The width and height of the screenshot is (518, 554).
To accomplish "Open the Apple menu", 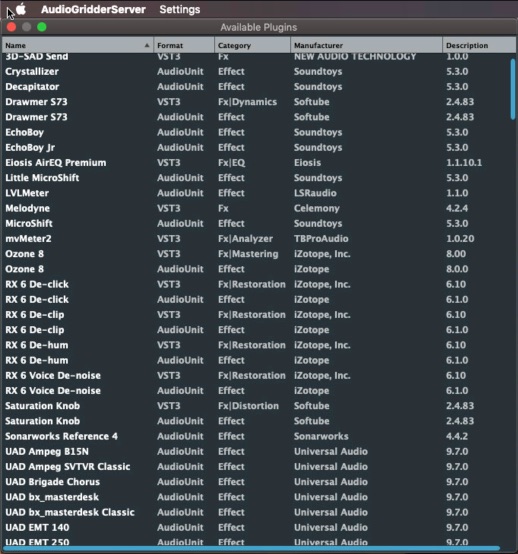I will (x=21, y=9).
